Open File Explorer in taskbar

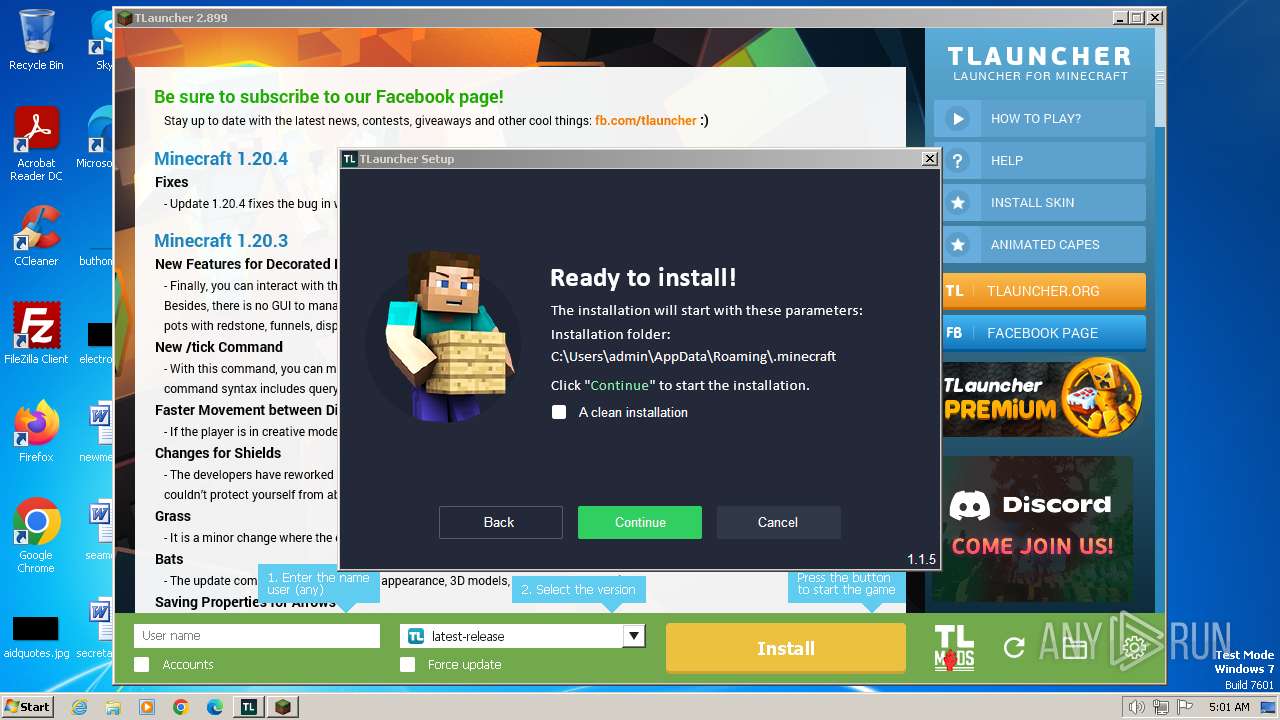113,707
